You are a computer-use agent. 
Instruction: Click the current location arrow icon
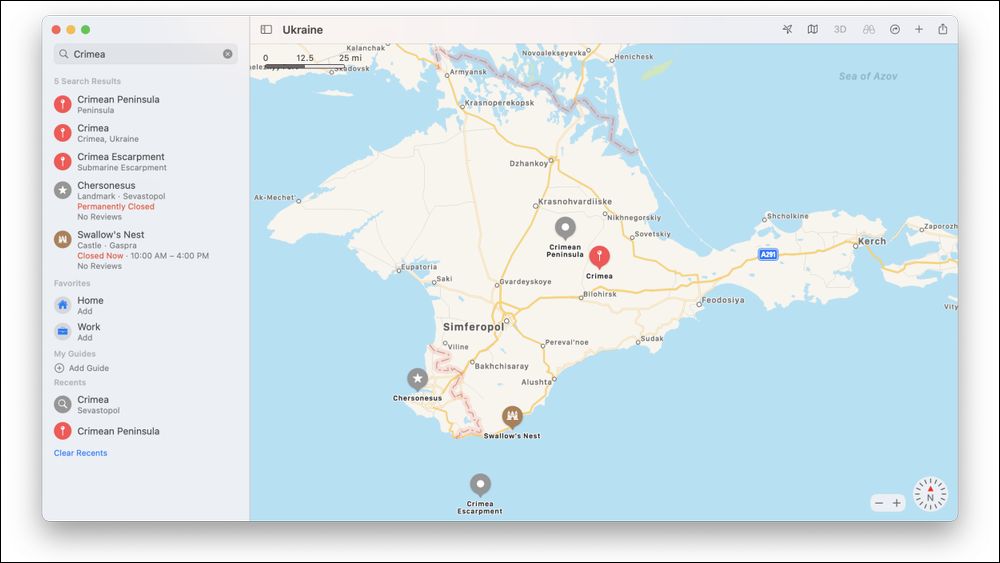click(787, 29)
